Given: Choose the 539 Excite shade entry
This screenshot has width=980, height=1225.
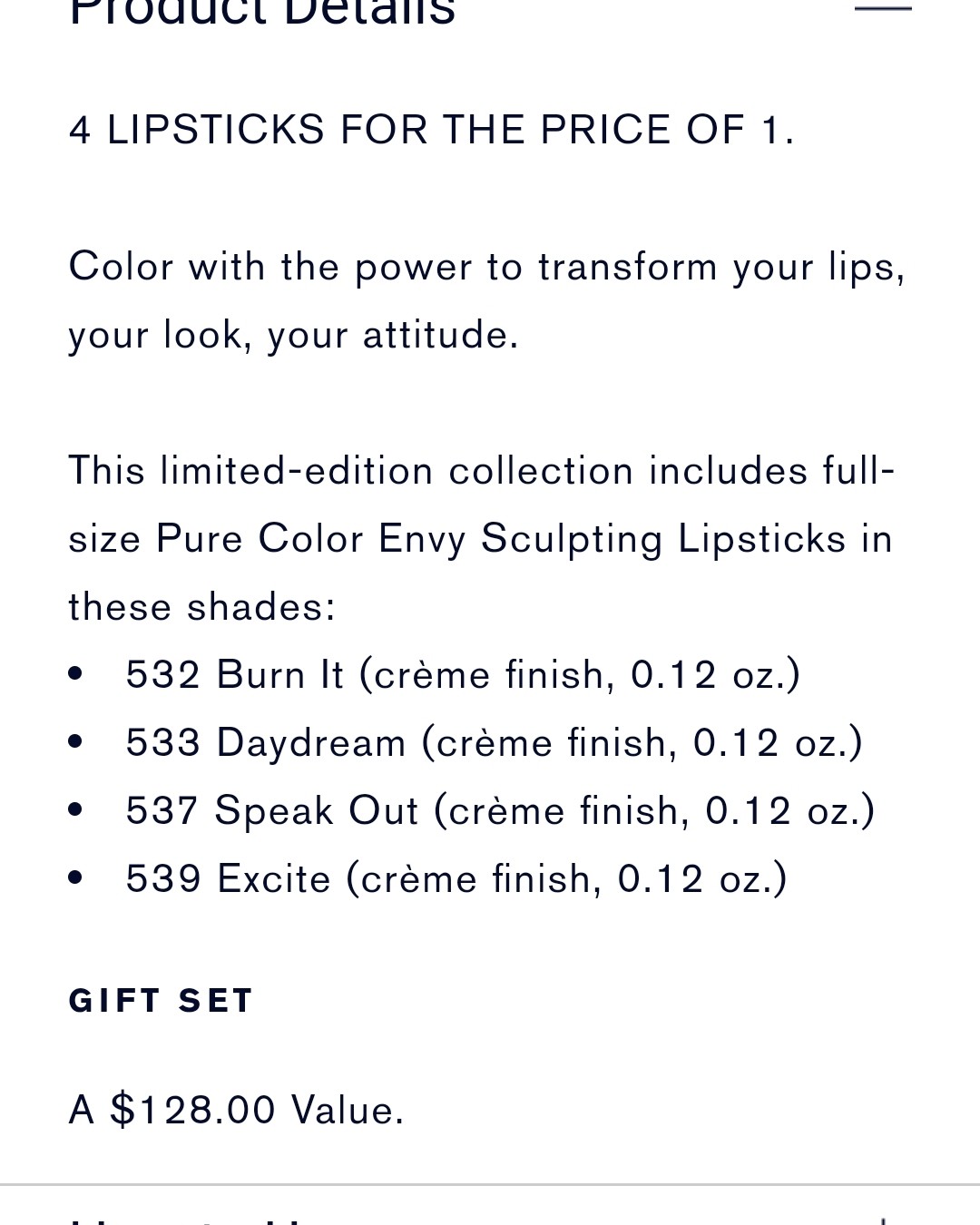Looking at the screenshot, I should [456, 879].
